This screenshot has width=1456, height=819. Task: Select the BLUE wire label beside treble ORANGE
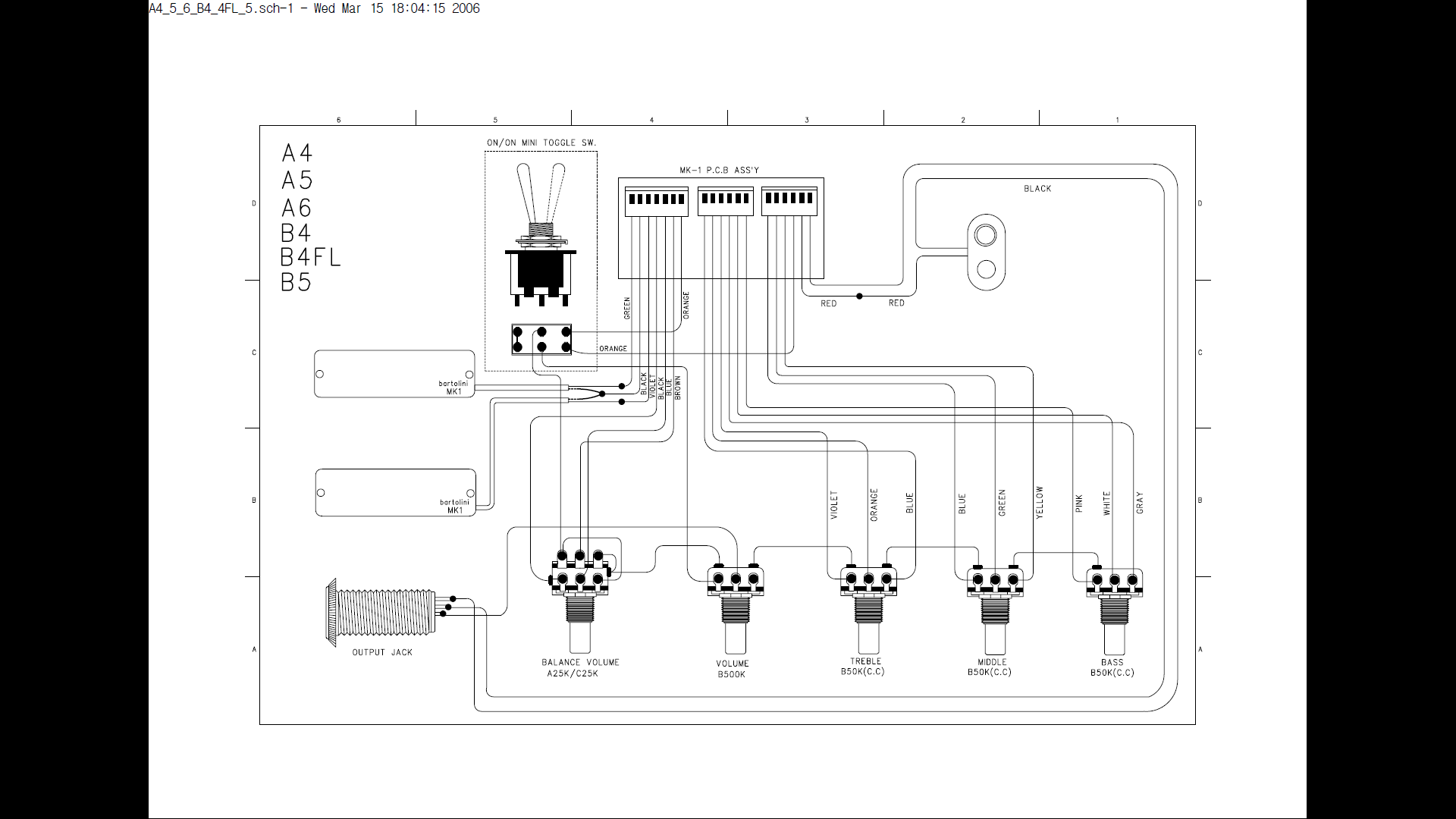coord(910,504)
